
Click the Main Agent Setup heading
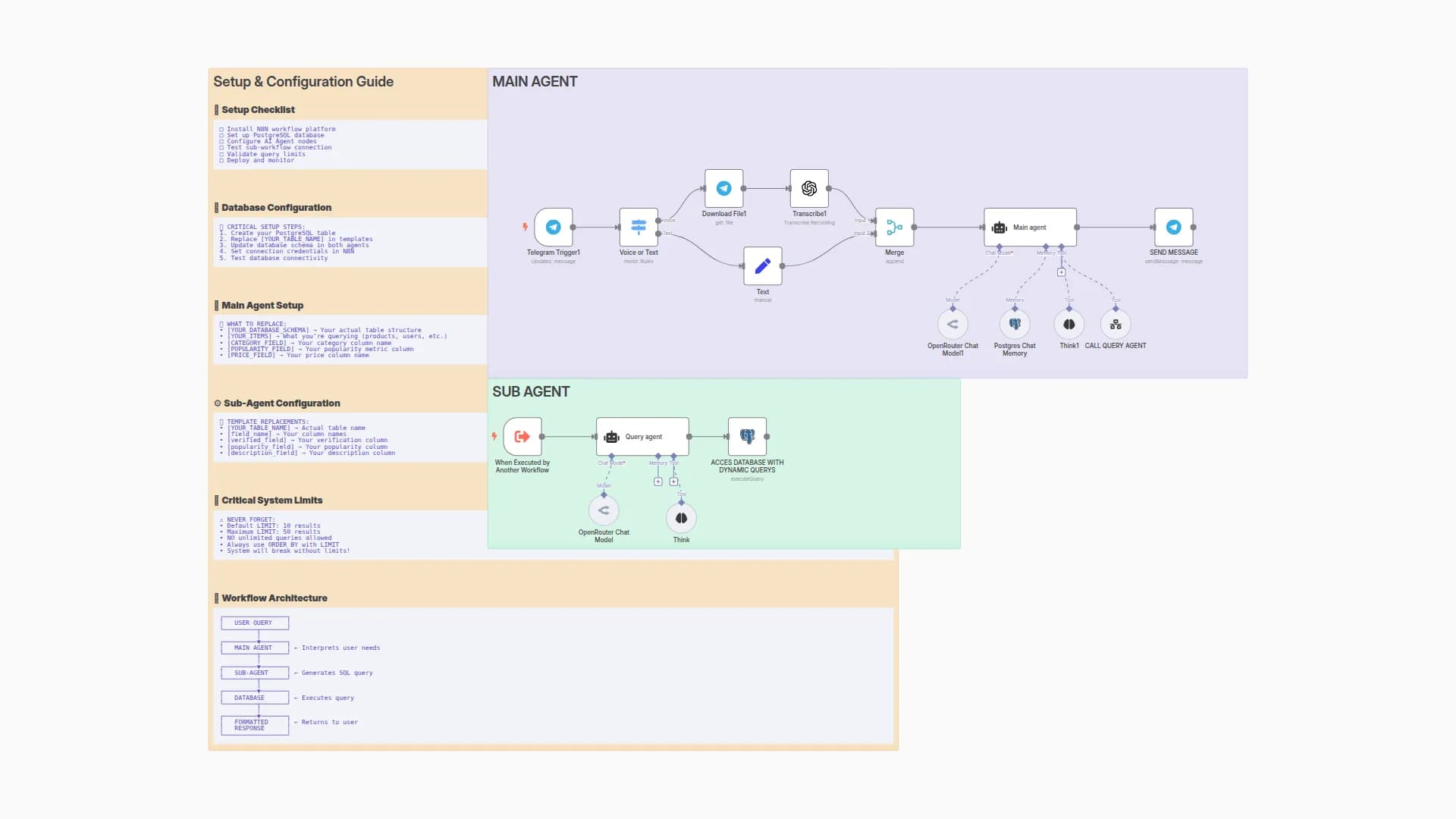click(259, 305)
